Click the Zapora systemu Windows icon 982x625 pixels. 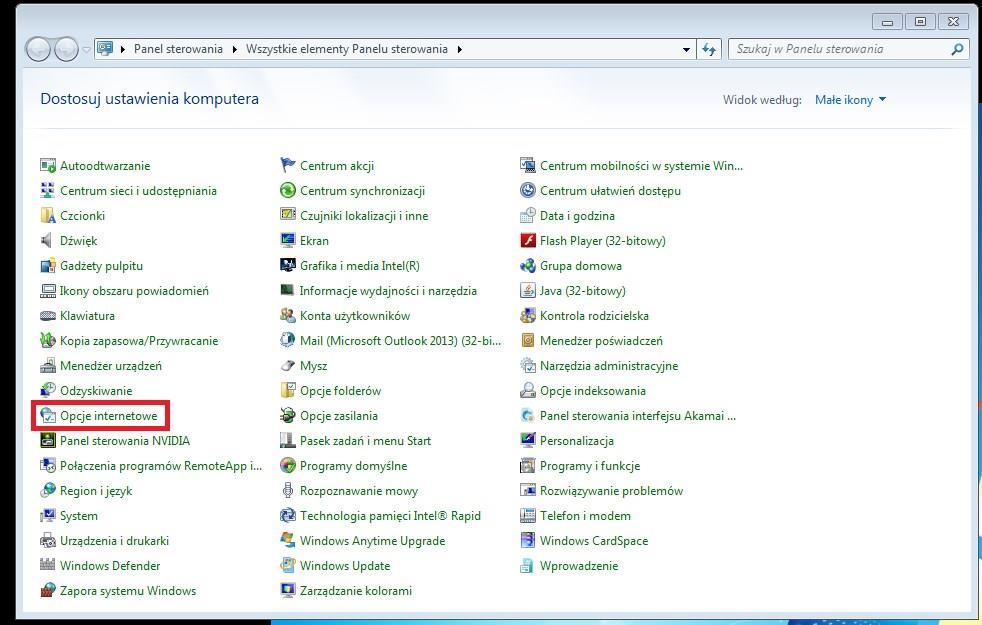click(48, 591)
